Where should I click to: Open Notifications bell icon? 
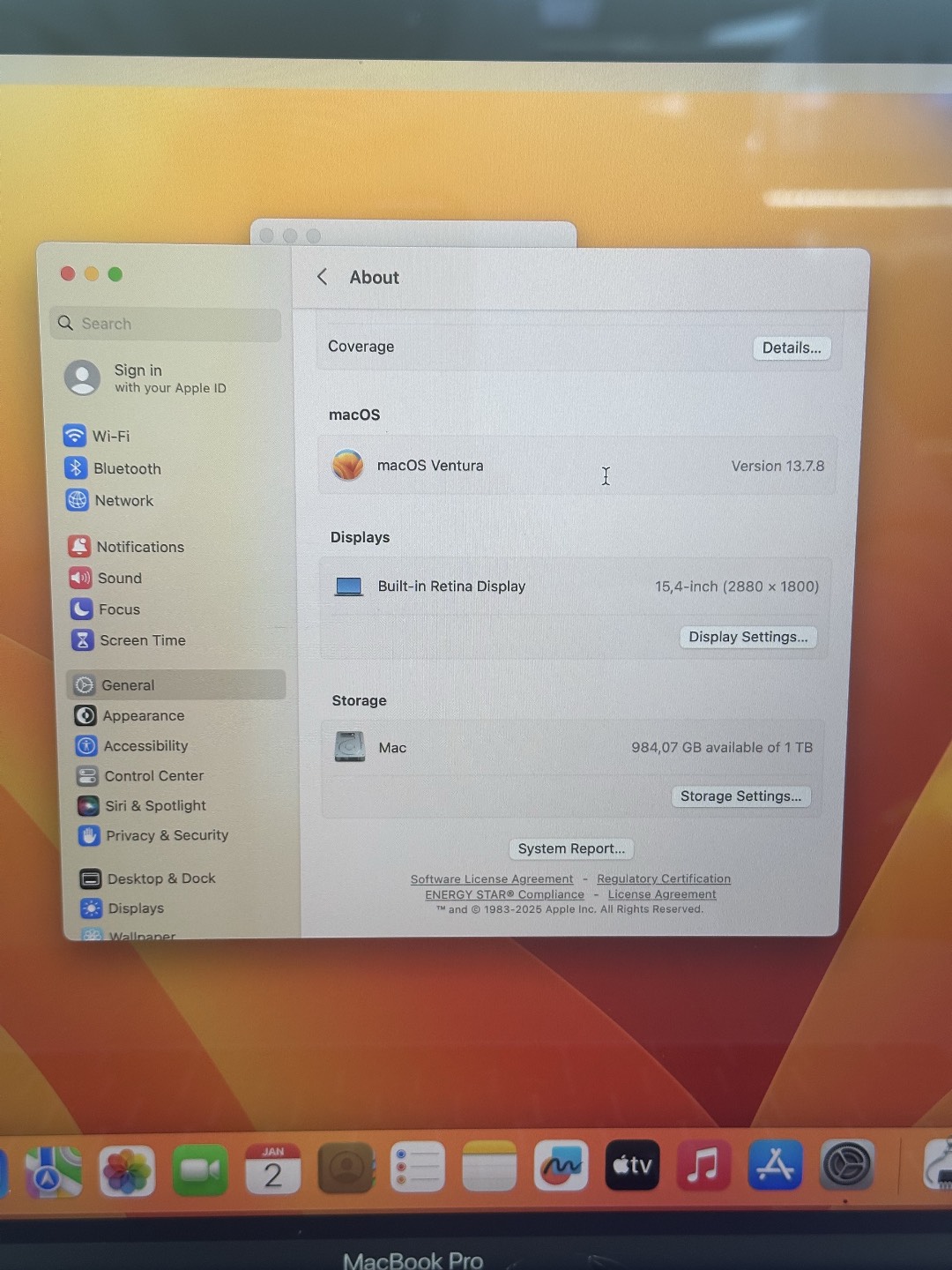coord(79,547)
